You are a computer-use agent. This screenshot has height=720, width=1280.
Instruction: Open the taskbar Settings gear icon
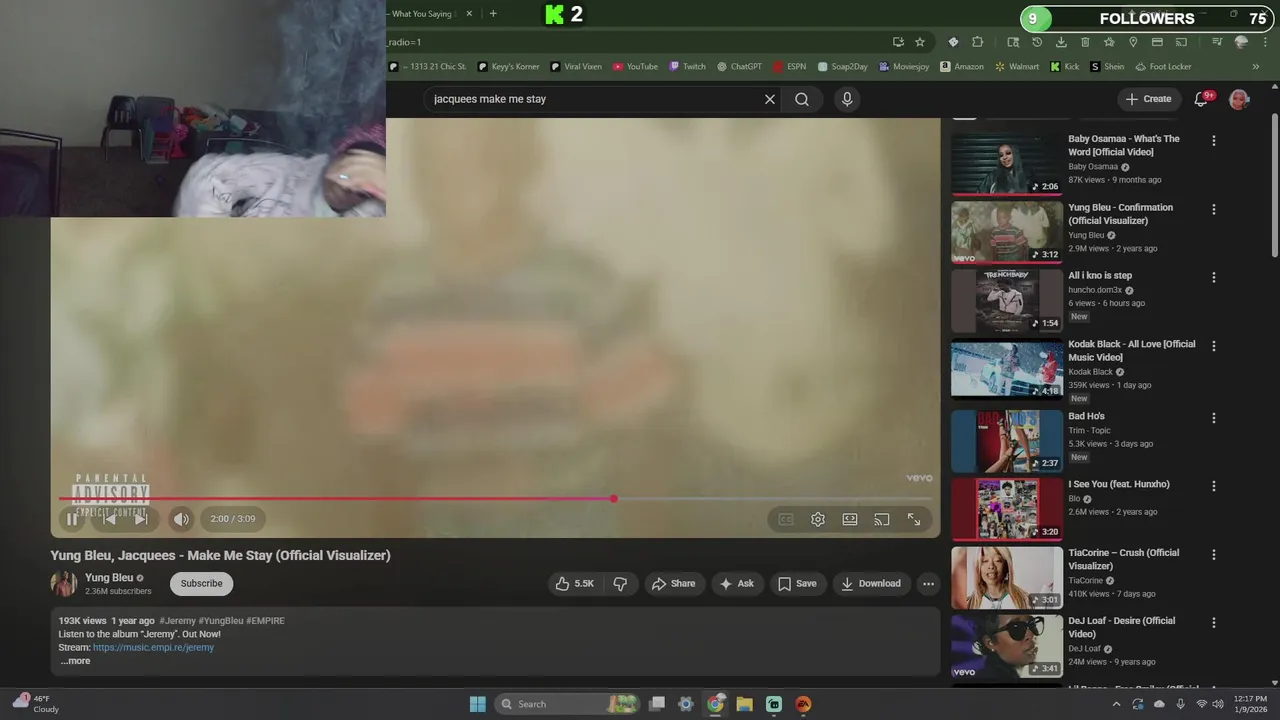[x=685, y=704]
